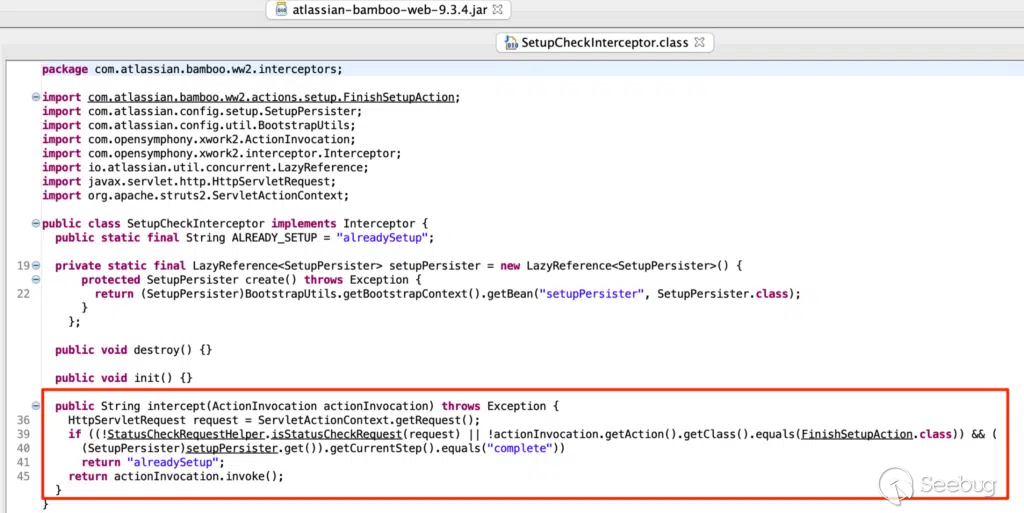Click line number 41 in the gutter
The height and width of the screenshot is (513, 1024).
pos(23,462)
